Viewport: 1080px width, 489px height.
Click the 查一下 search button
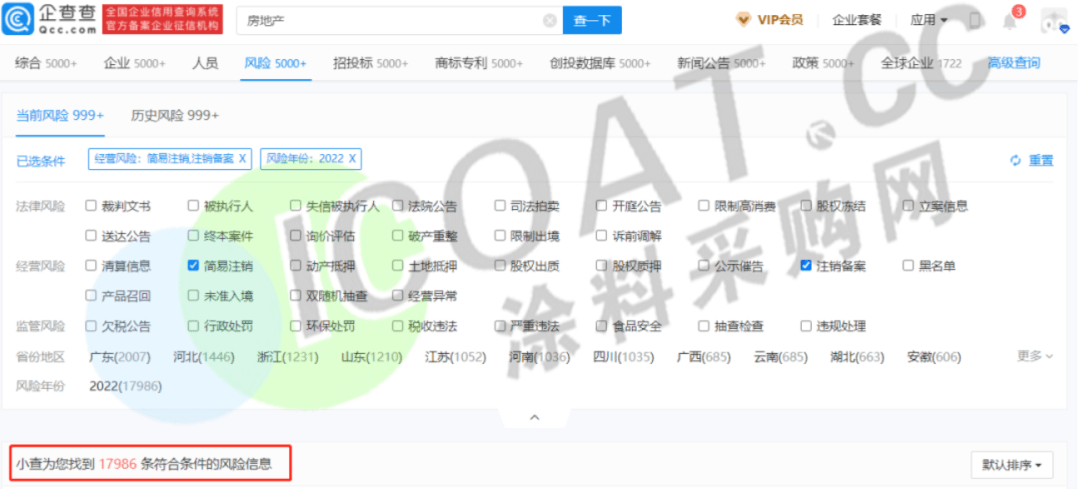coord(592,20)
